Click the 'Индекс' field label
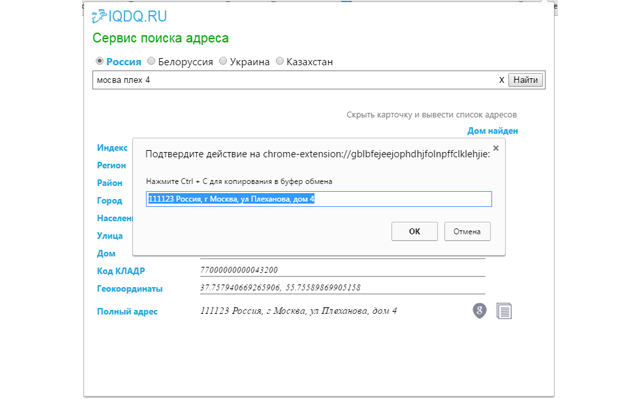 pos(112,148)
